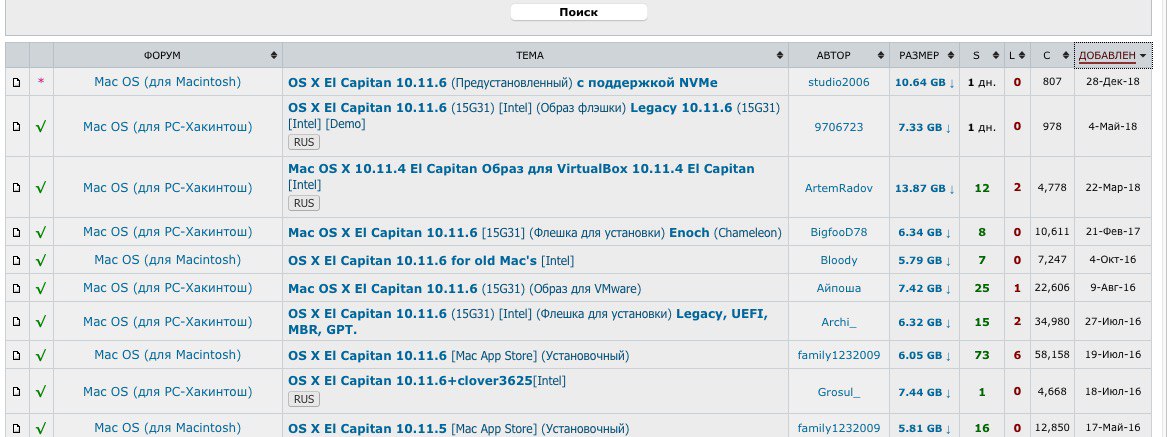This screenshot has height=437, width=1167.
Task: Open El Capitan 10.11.5 Mac App Store topic
Action: click(x=458, y=429)
